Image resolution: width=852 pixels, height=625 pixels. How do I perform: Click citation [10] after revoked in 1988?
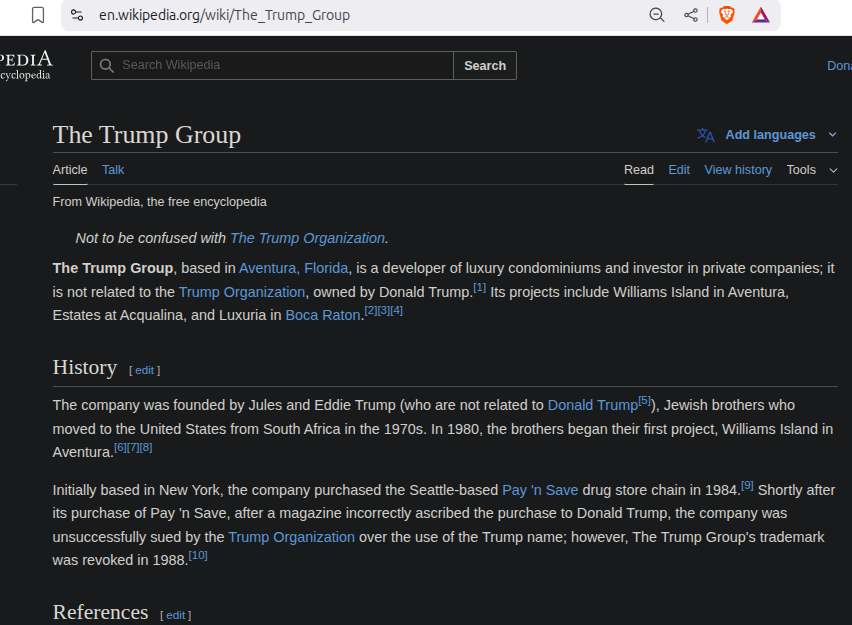pyautogui.click(x=198, y=555)
